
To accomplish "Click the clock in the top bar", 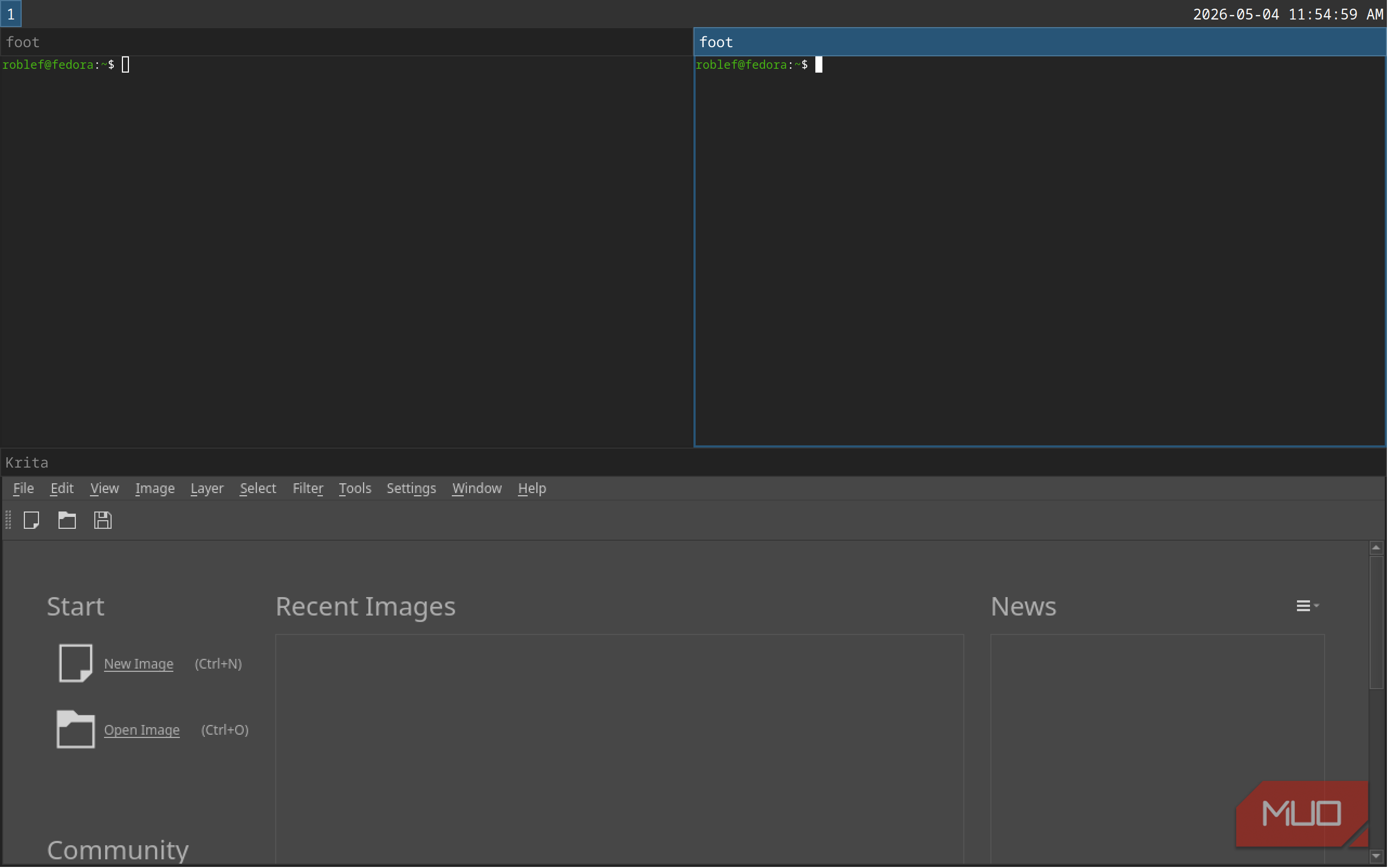I will (x=1288, y=14).
